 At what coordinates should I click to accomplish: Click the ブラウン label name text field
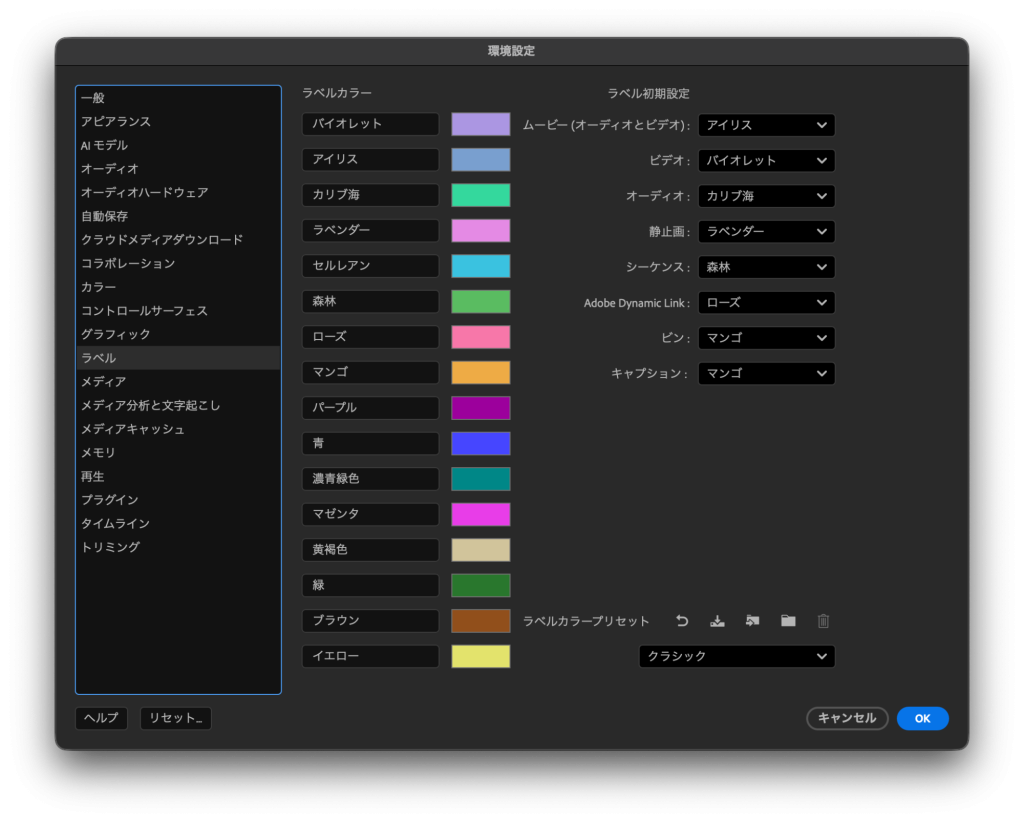pyautogui.click(x=370, y=621)
